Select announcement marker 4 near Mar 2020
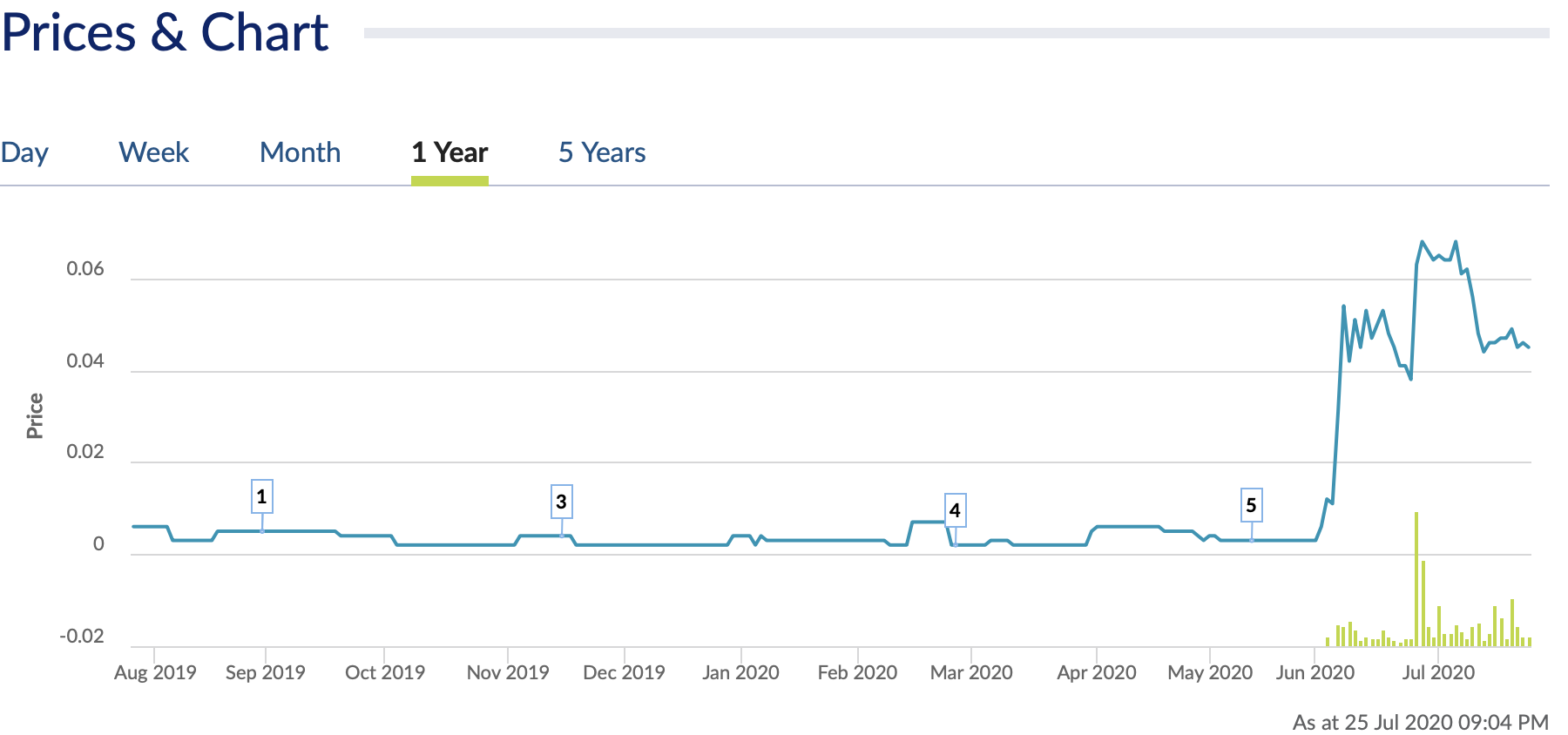 pyautogui.click(x=955, y=510)
